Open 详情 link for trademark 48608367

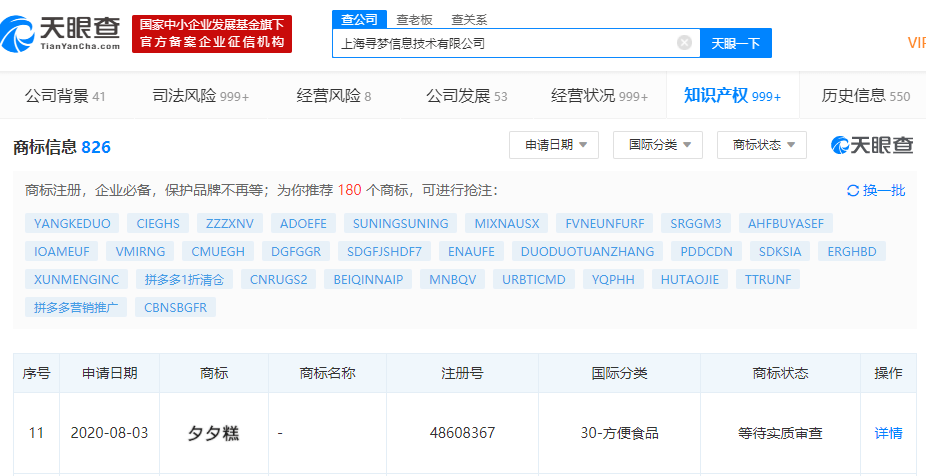coord(888,433)
